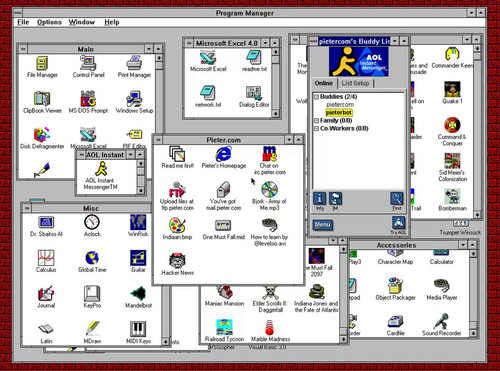
Task: Click the Excel group scroll-up arrow
Action: coord(275,52)
